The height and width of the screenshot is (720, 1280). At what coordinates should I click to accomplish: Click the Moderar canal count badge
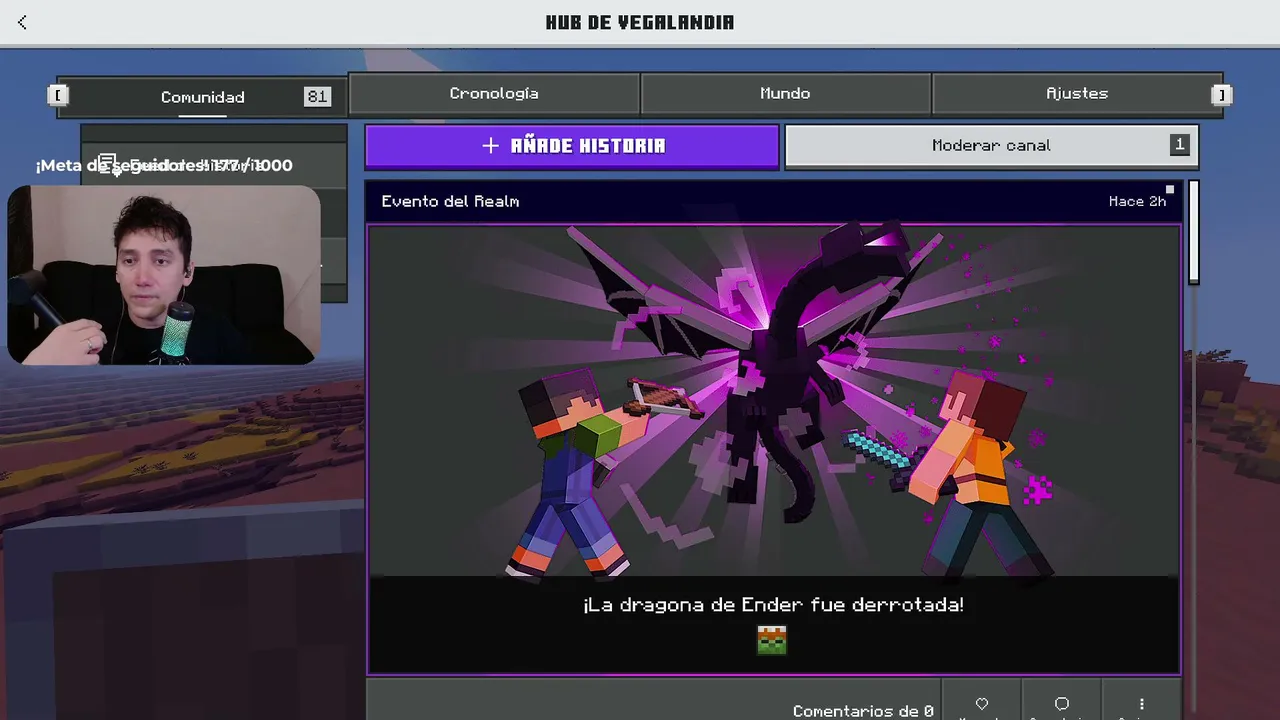pyautogui.click(x=1179, y=145)
